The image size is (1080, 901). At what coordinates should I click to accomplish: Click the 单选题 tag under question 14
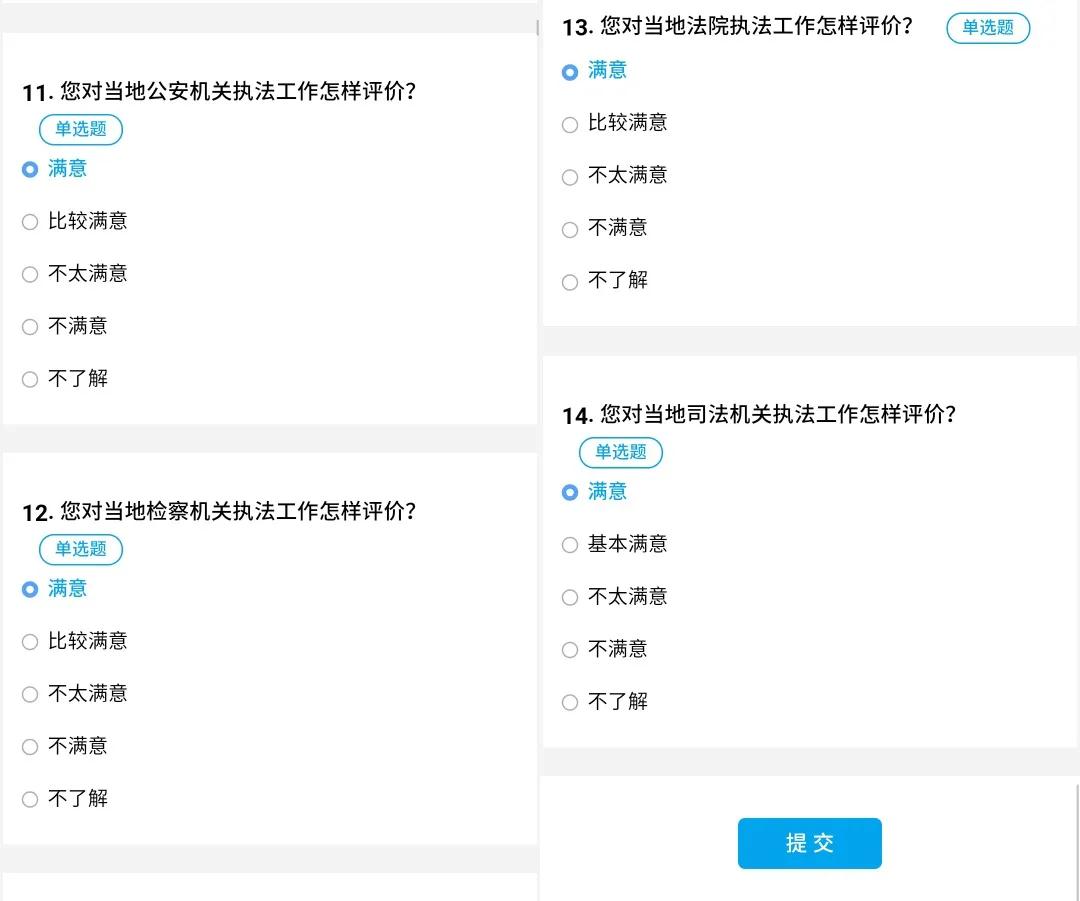621,452
